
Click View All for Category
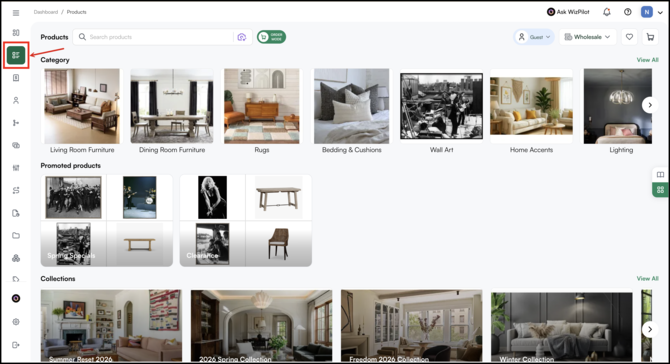[x=647, y=60]
